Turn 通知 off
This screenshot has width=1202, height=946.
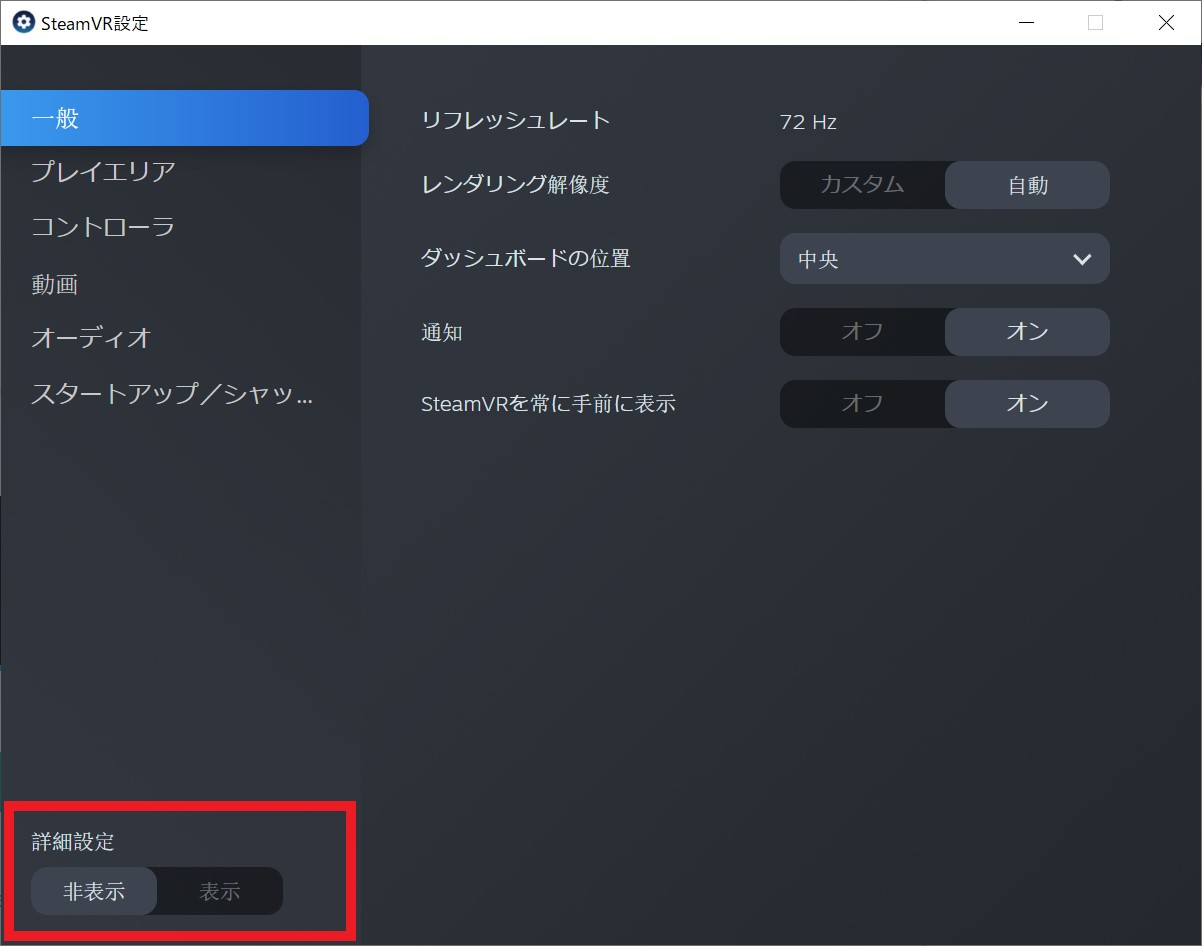(862, 332)
